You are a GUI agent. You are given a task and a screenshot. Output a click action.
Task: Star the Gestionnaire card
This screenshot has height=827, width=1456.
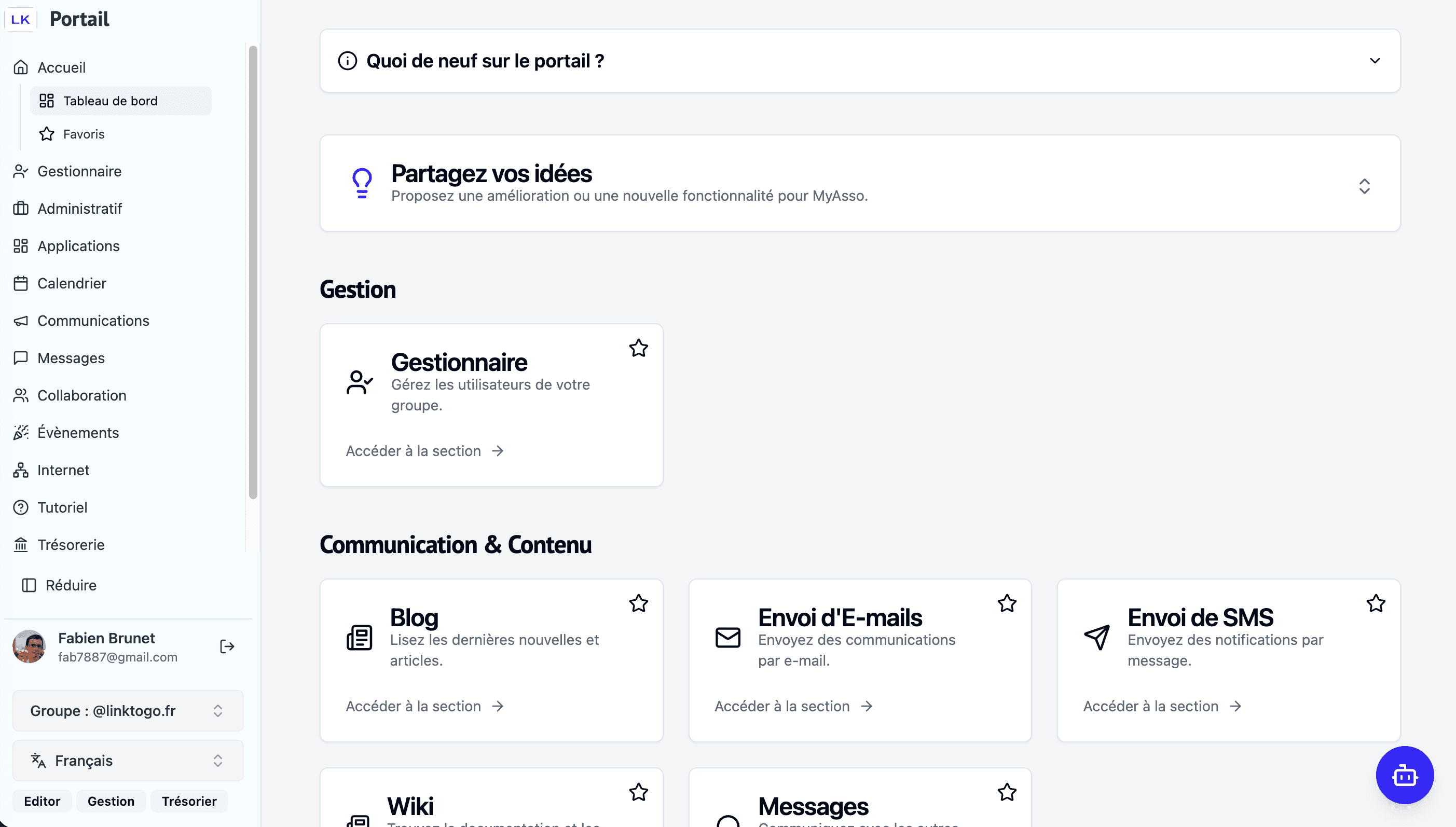point(639,348)
